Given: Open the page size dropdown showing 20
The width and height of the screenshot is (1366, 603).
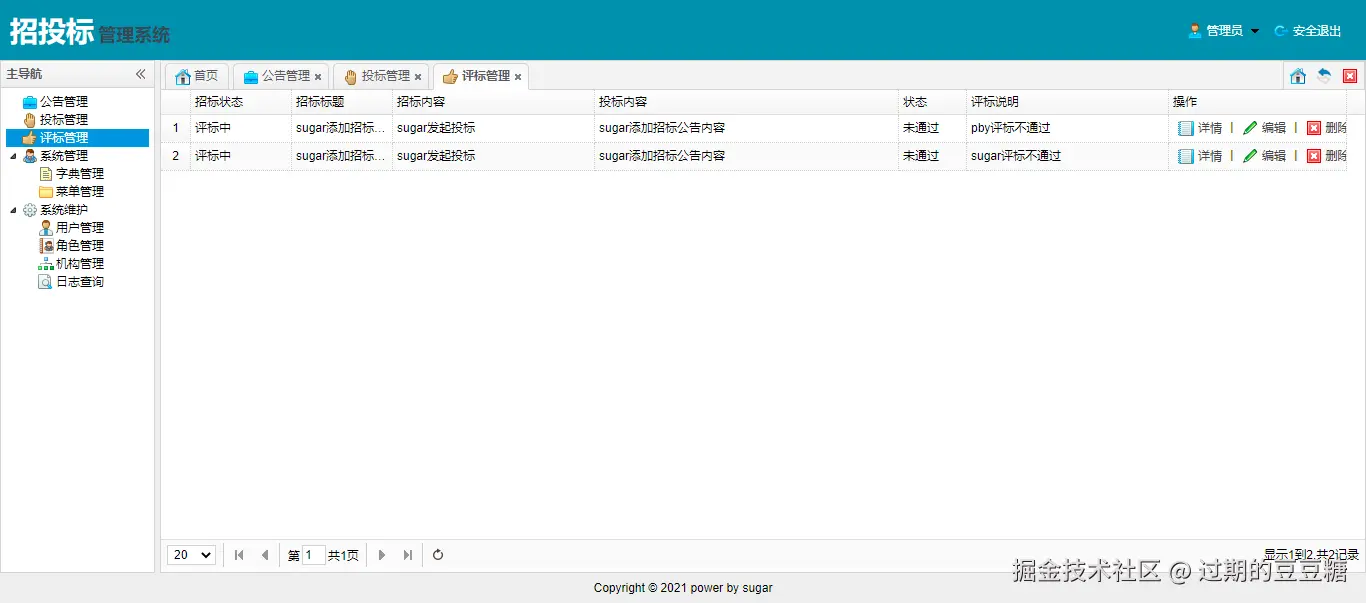Looking at the screenshot, I should [192, 555].
